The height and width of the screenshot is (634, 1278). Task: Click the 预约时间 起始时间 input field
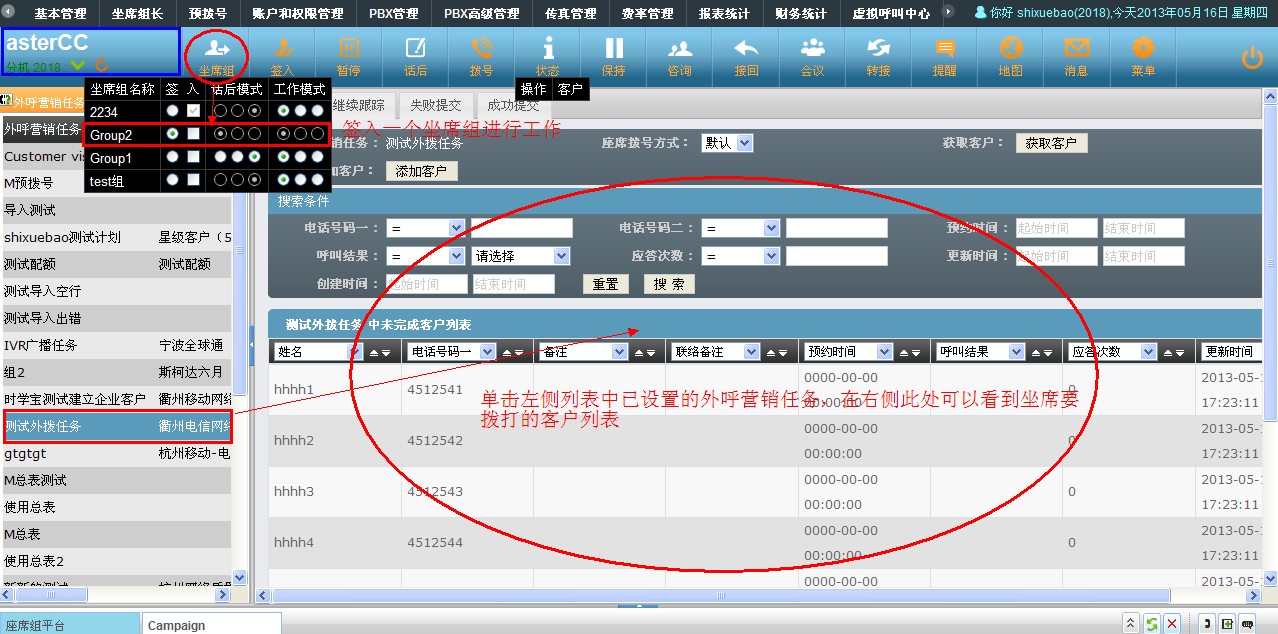[1056, 228]
